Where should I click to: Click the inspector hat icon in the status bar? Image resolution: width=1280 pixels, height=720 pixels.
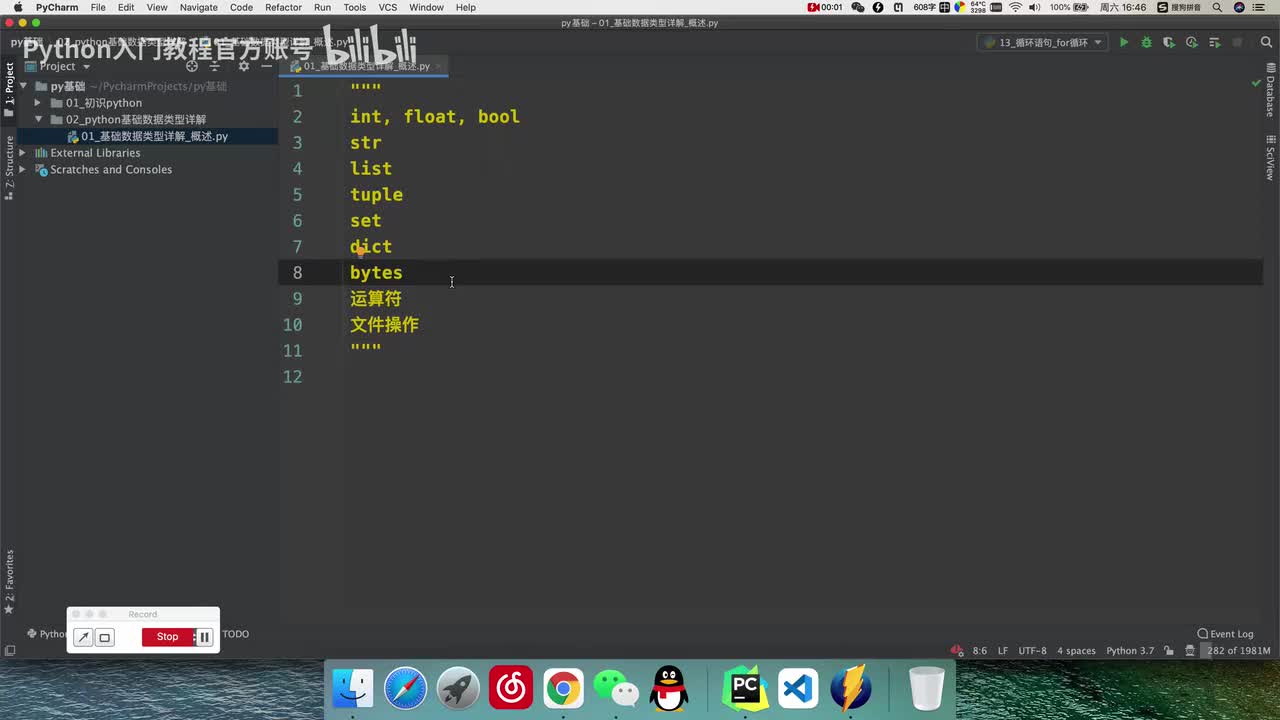(1190, 651)
